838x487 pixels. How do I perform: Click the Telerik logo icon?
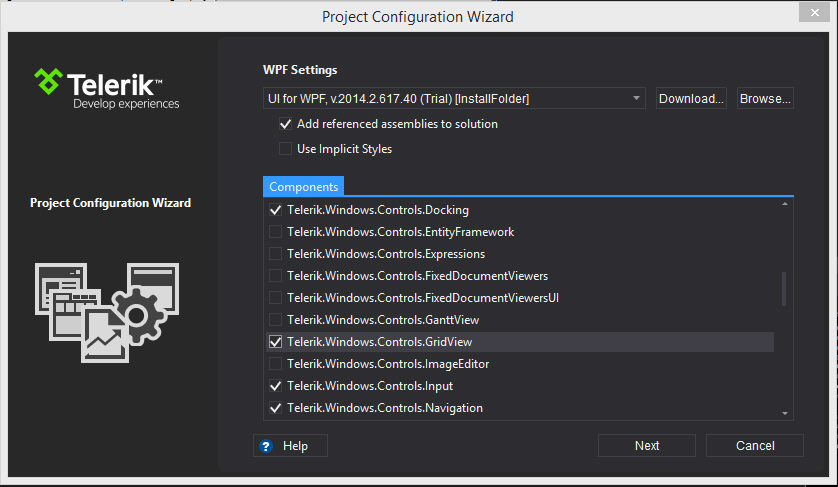click(49, 81)
